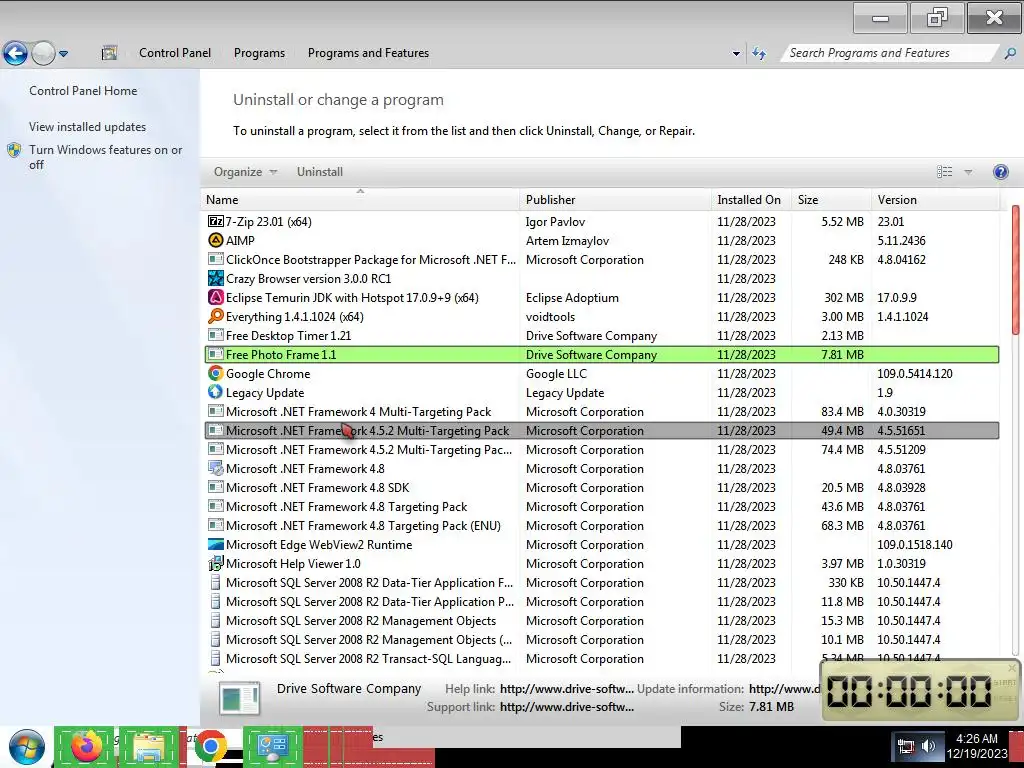Viewport: 1024px width, 768px height.
Task: Click the taskbar clock 4:26 AM
Action: (x=976, y=739)
